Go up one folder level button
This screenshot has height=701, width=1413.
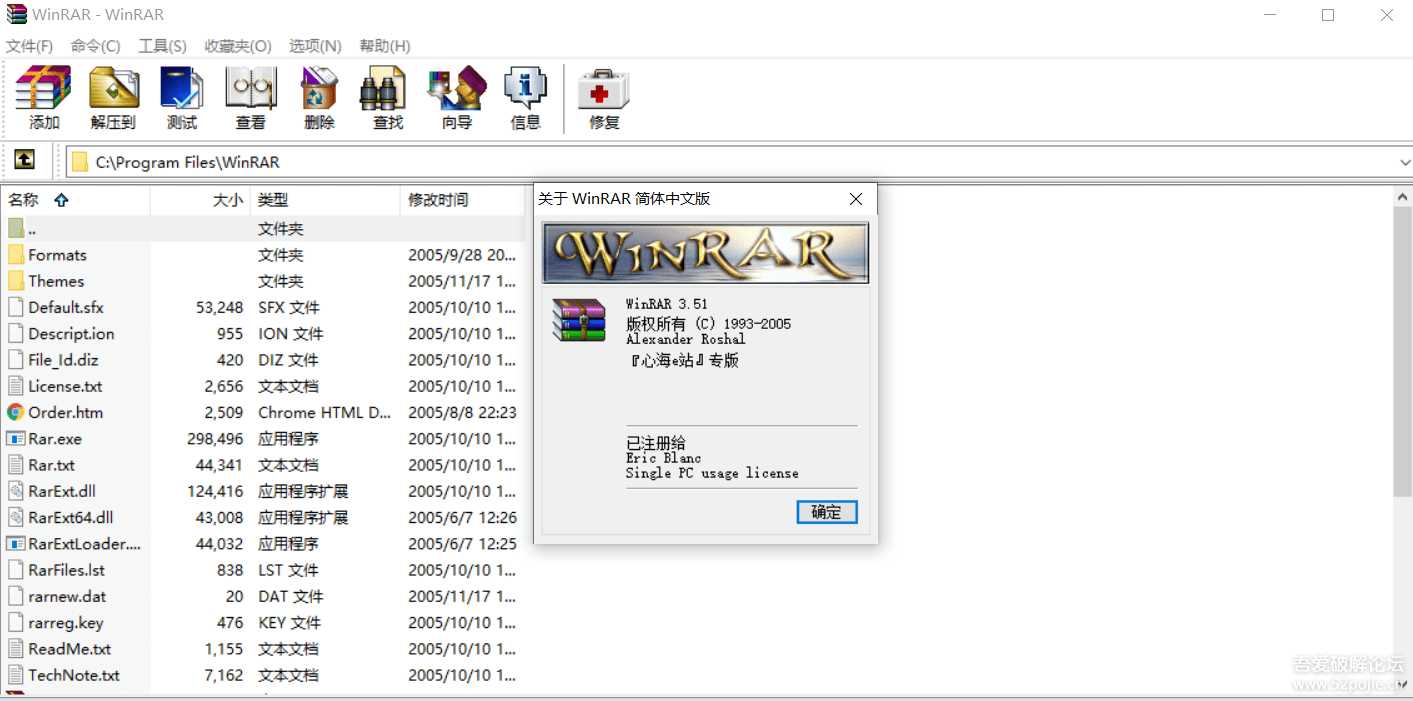(24, 160)
